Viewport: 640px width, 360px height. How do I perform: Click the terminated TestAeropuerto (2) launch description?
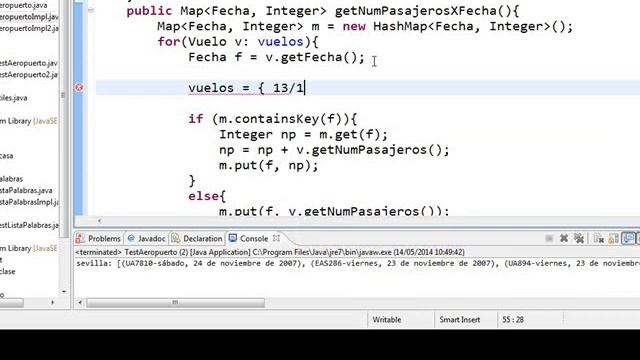point(269,252)
